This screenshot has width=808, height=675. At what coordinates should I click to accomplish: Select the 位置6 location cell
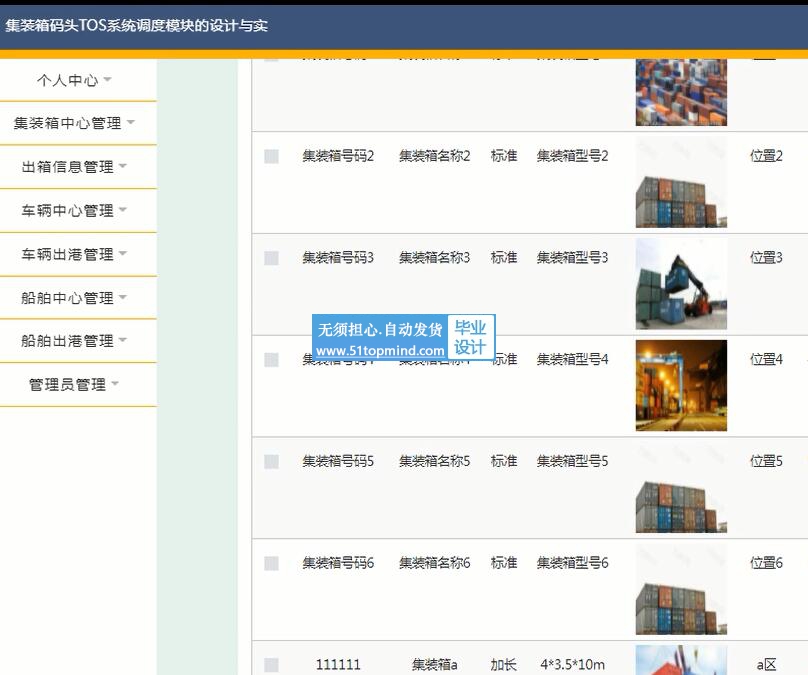(766, 562)
